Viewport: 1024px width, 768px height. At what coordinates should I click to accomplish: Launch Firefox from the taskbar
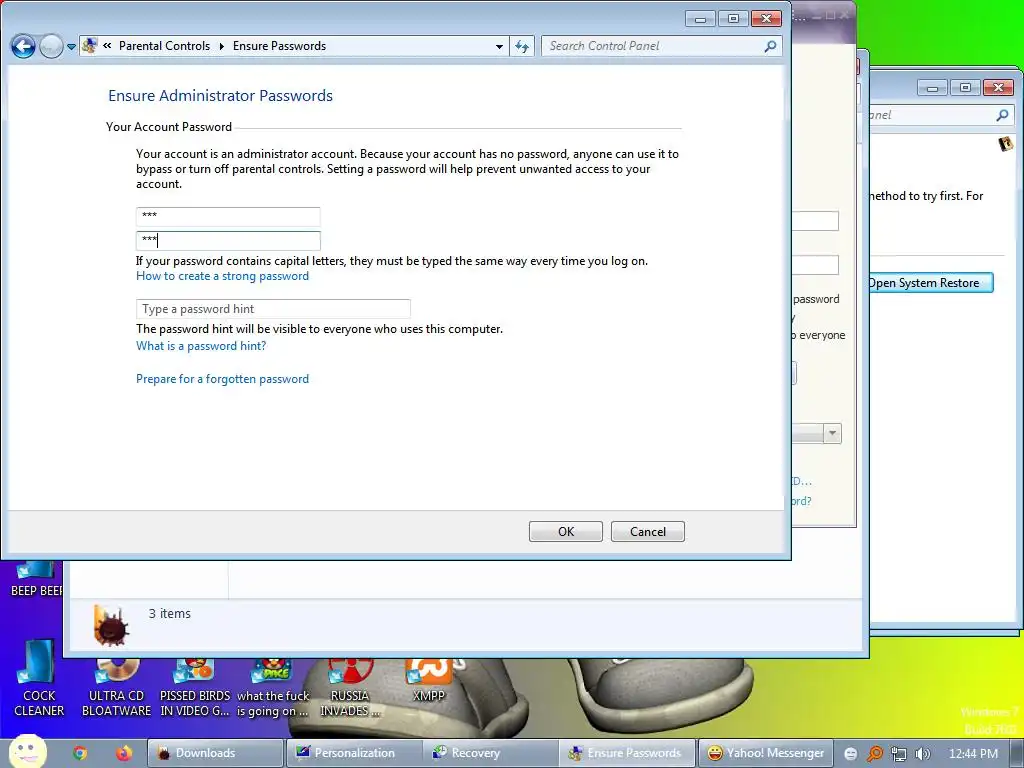(123, 753)
